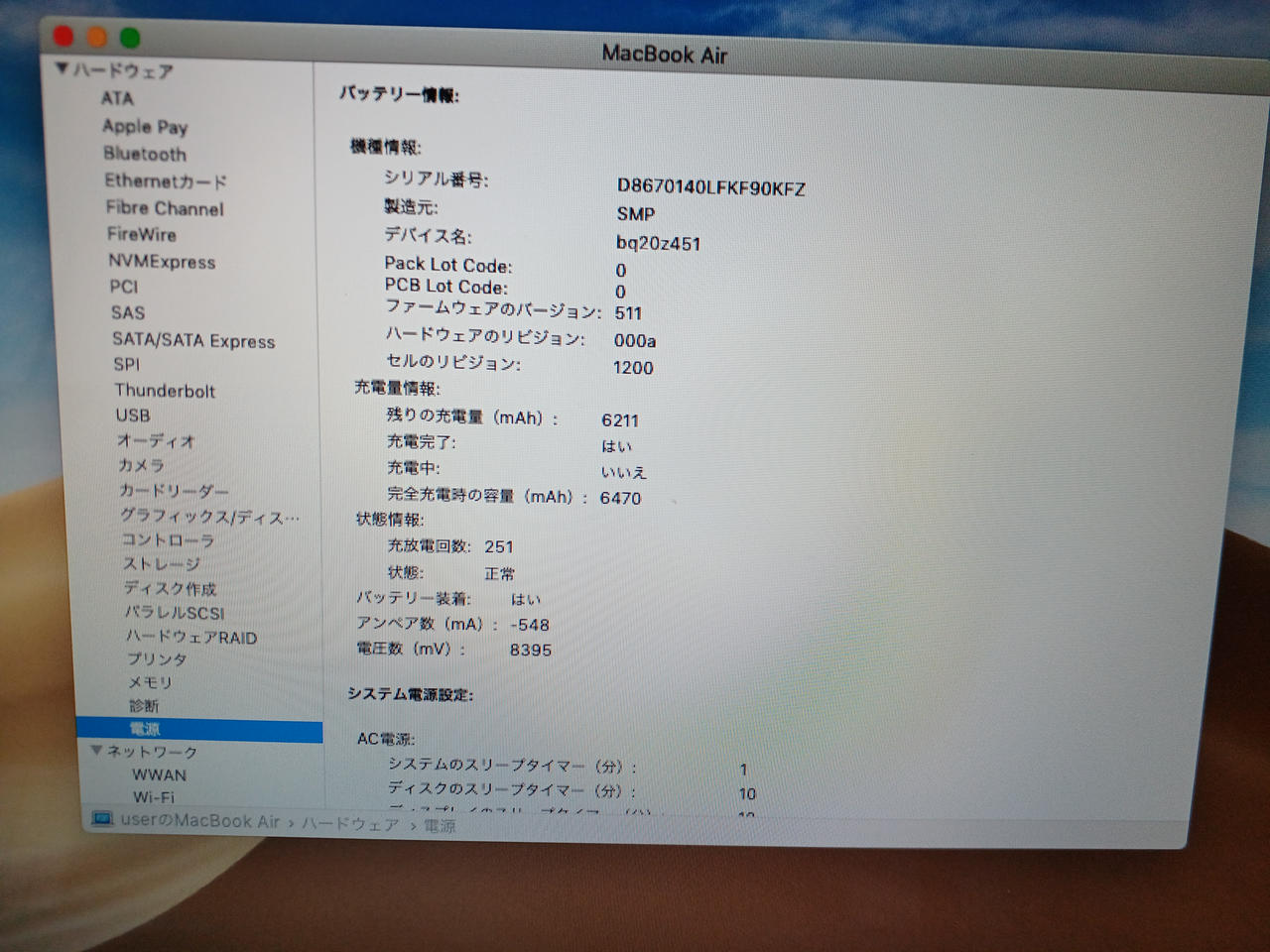1270x952 pixels.
Task: Click the AC電源 label
Action: (385, 739)
